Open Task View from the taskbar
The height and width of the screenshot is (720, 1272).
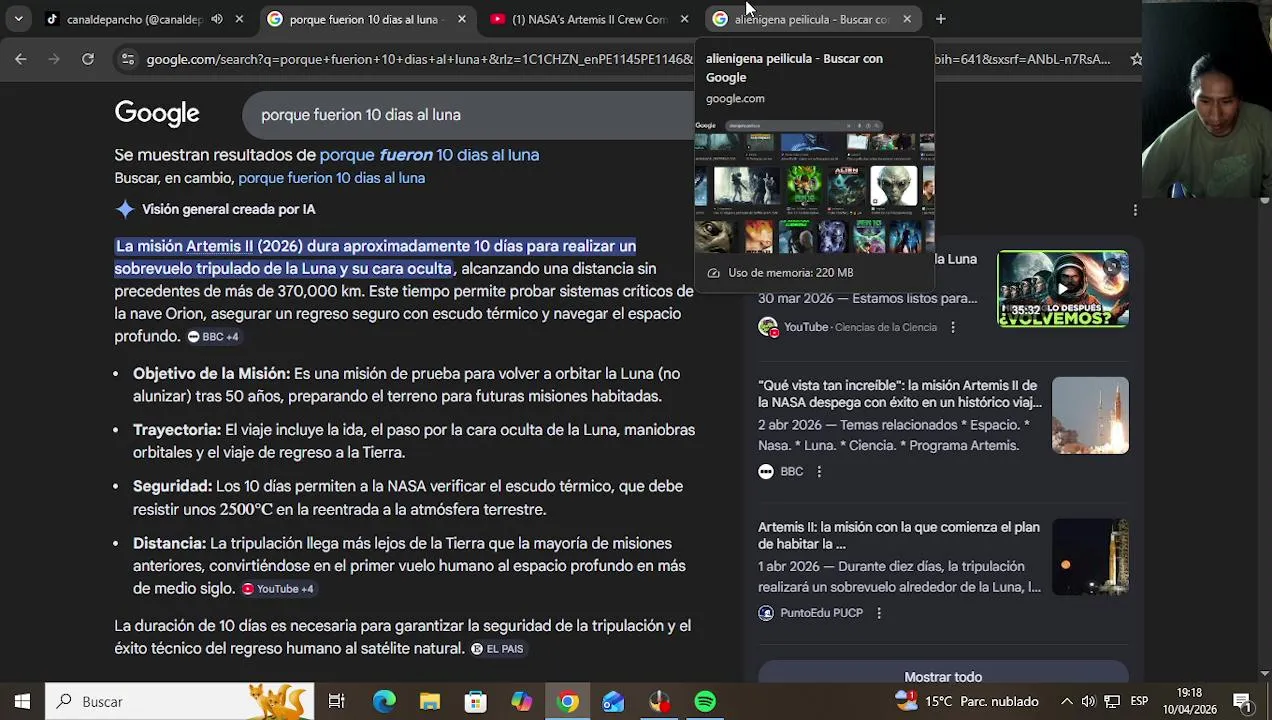point(337,701)
